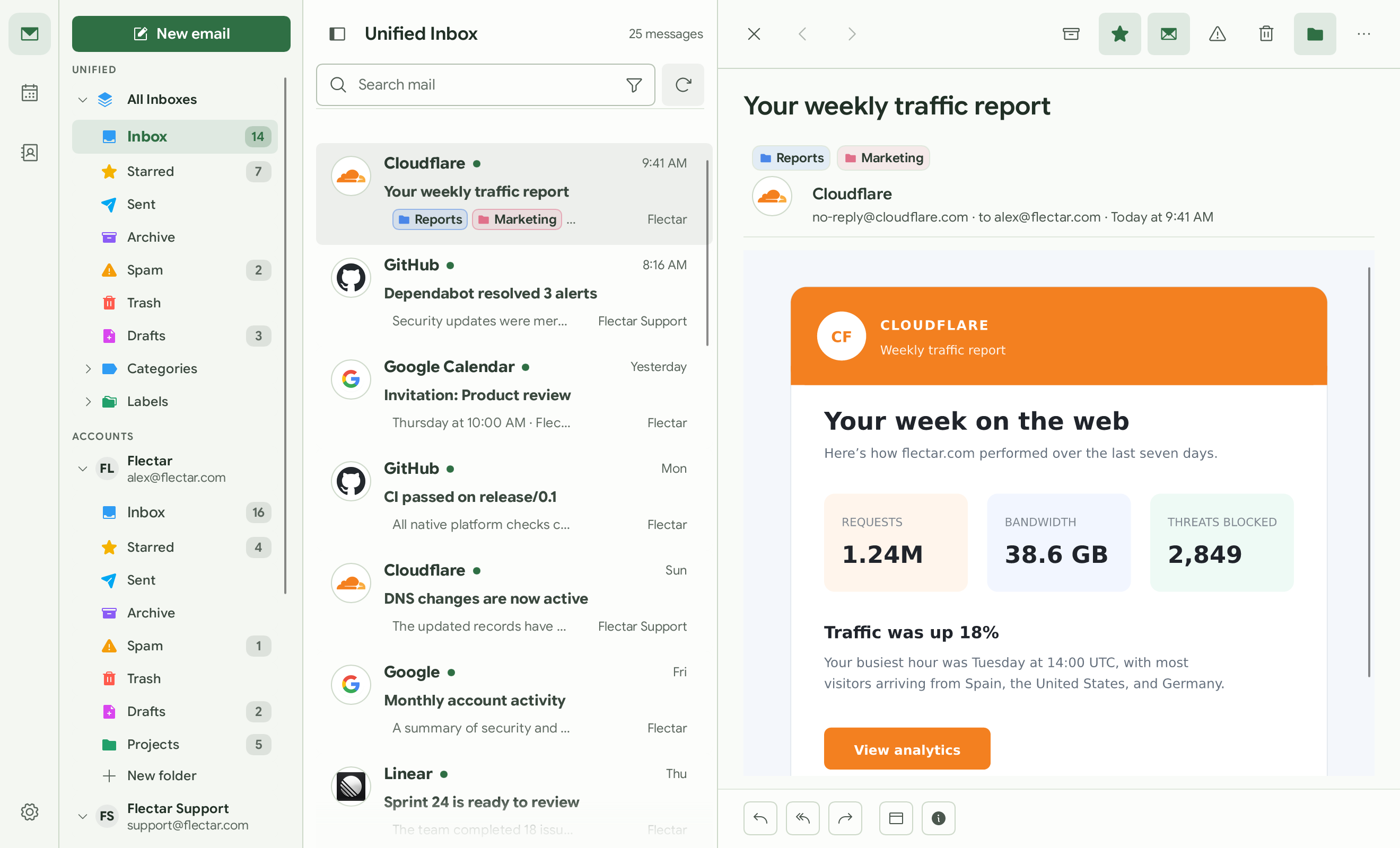
Task: Open 'Invitation: Product review' message
Action: [514, 397]
